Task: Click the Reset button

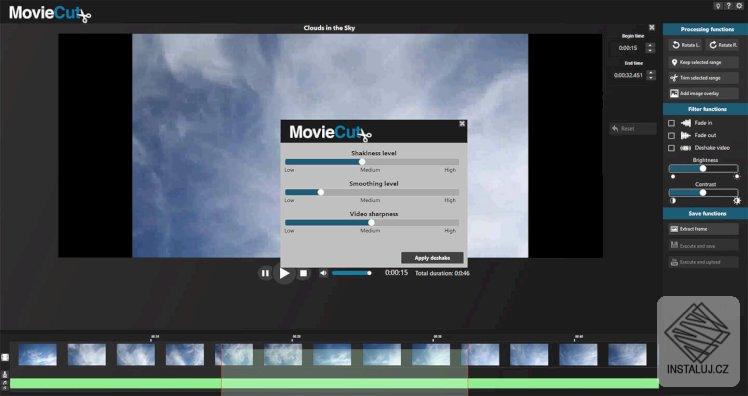Action: tap(633, 128)
